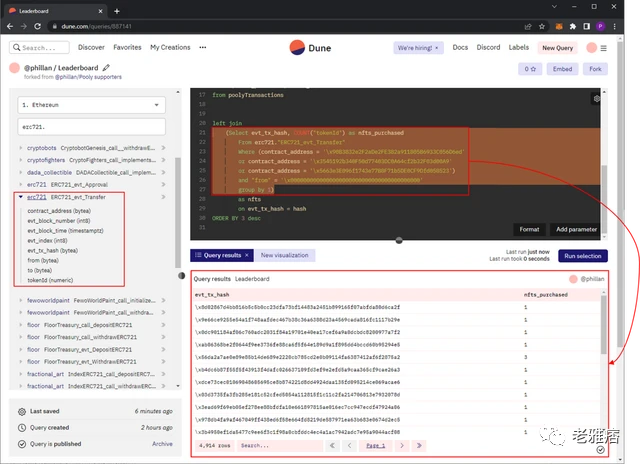The height and width of the screenshot is (464, 640).
Task: Click the Dune logo
Action: [310, 48]
